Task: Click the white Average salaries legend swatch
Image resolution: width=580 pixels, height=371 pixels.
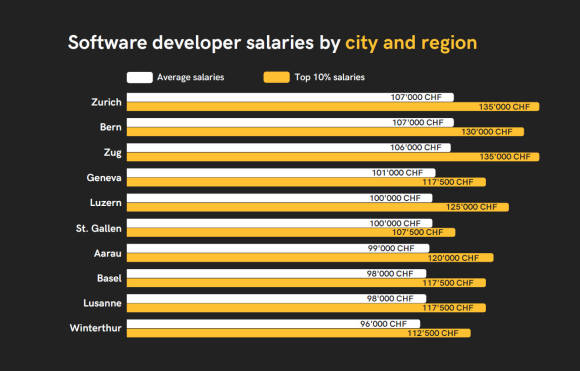Action: pyautogui.click(x=139, y=77)
